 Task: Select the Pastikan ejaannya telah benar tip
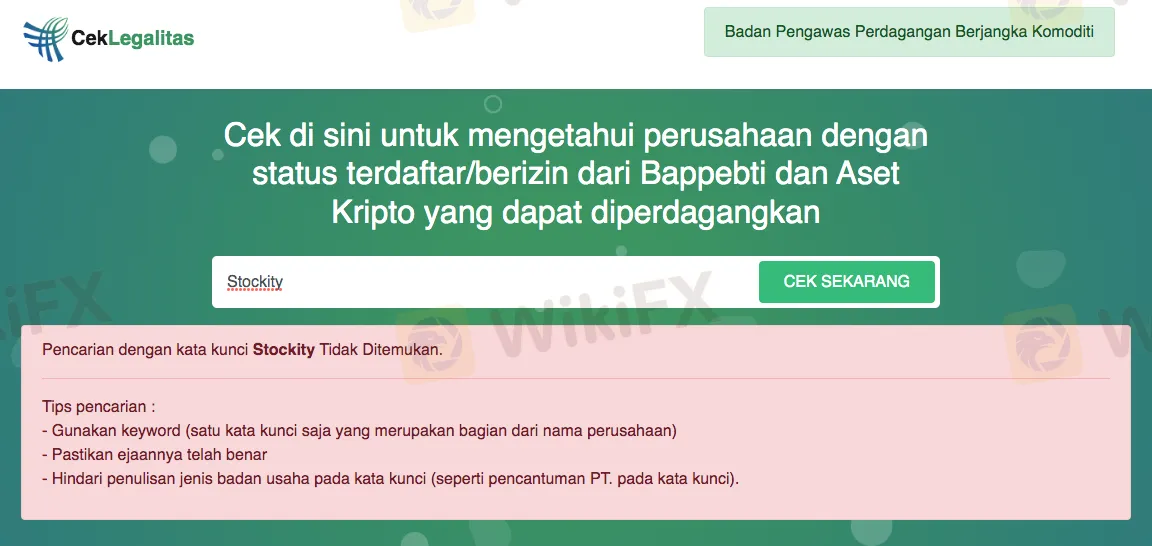click(154, 455)
